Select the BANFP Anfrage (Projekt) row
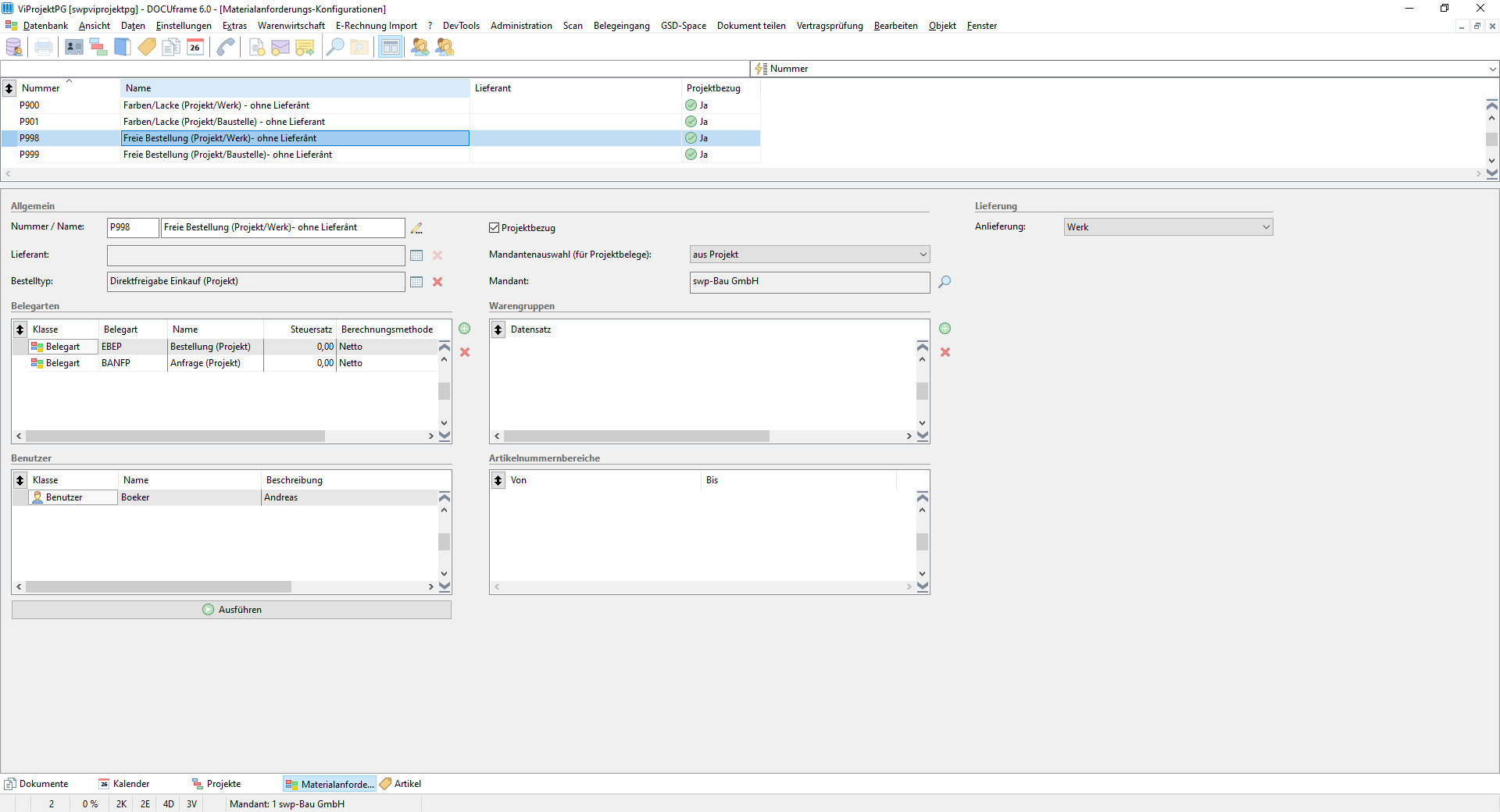Viewport: 1500px width, 812px height. pos(225,363)
